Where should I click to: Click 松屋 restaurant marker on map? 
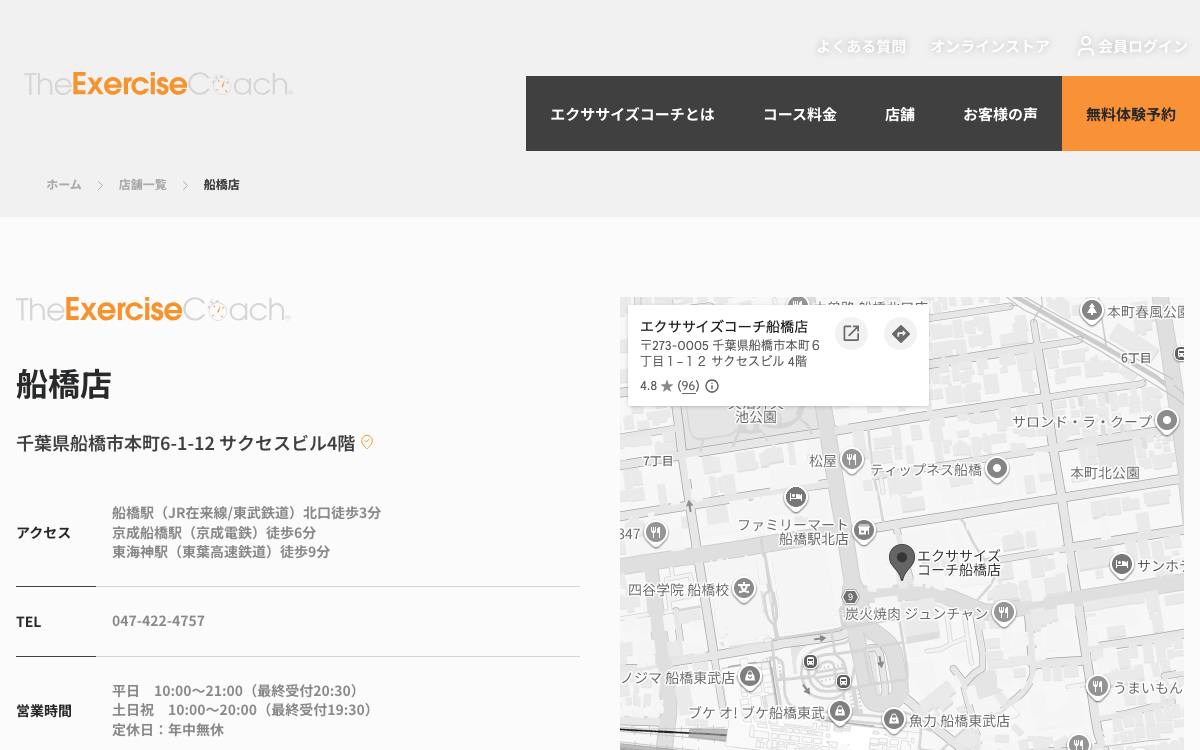[851, 459]
